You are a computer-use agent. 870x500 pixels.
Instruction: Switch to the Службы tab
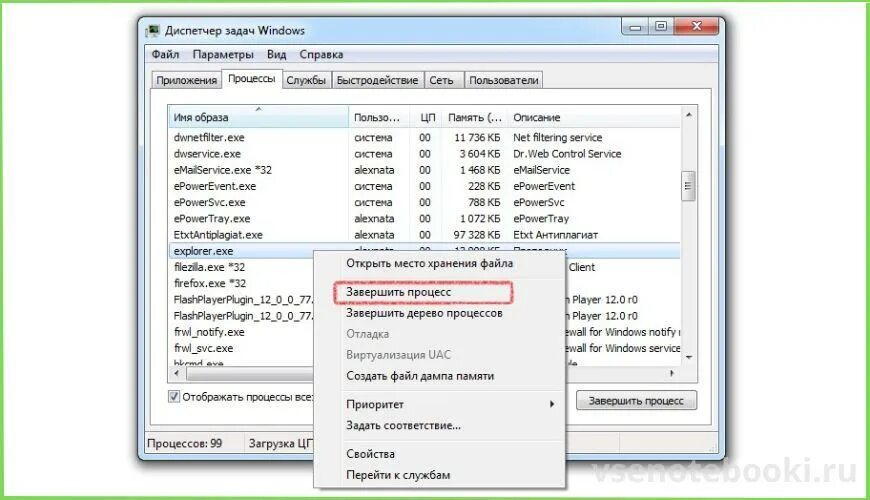[x=306, y=80]
